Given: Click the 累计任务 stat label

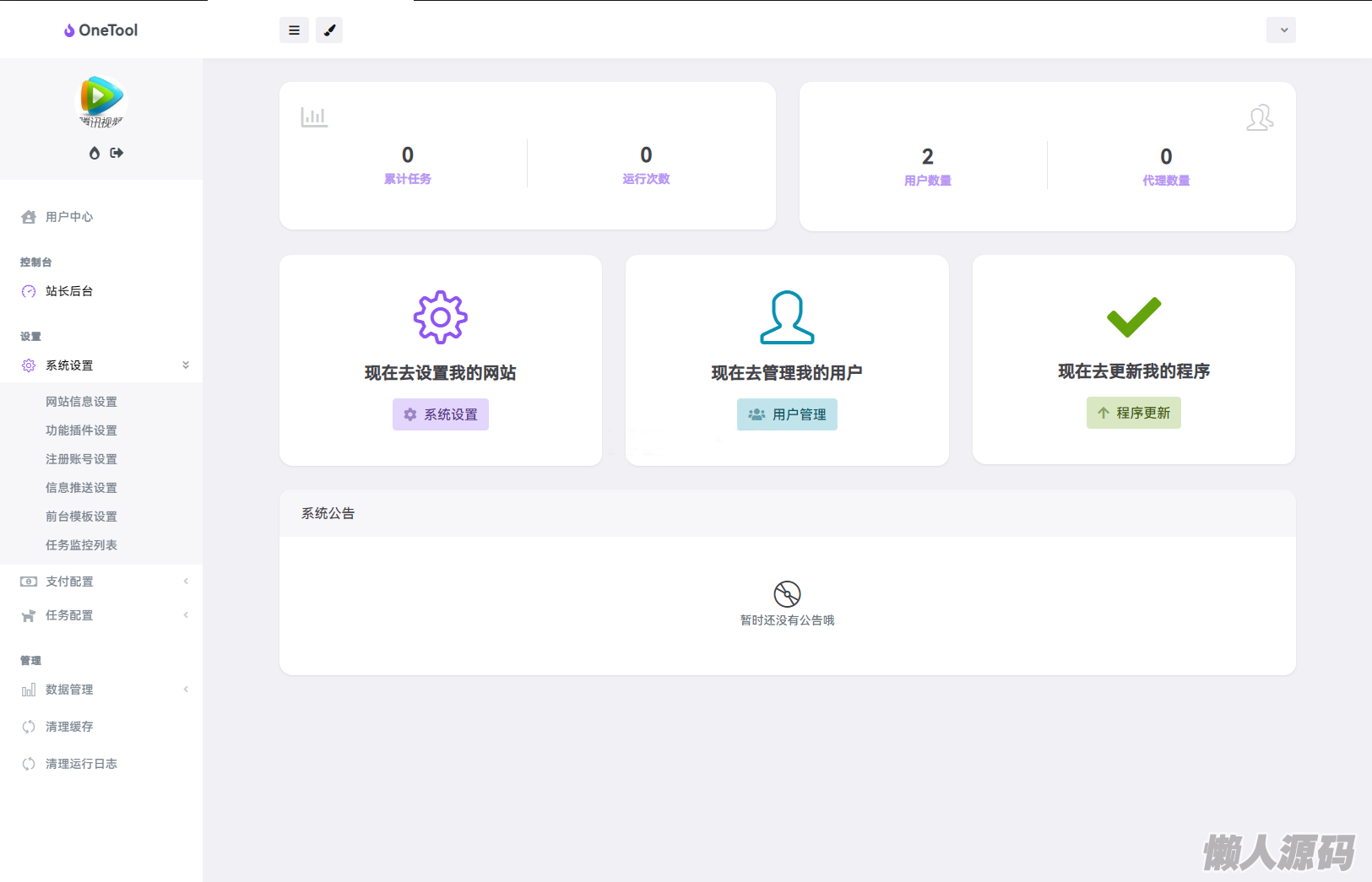Looking at the screenshot, I should tap(408, 179).
